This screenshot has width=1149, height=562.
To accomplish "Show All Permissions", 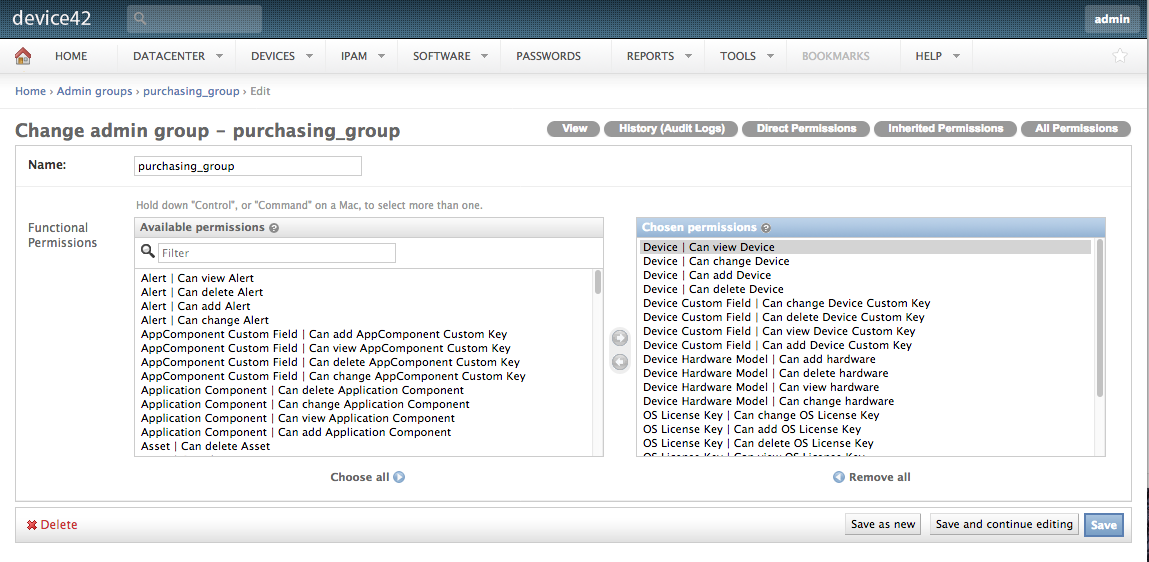I will click(x=1076, y=128).
